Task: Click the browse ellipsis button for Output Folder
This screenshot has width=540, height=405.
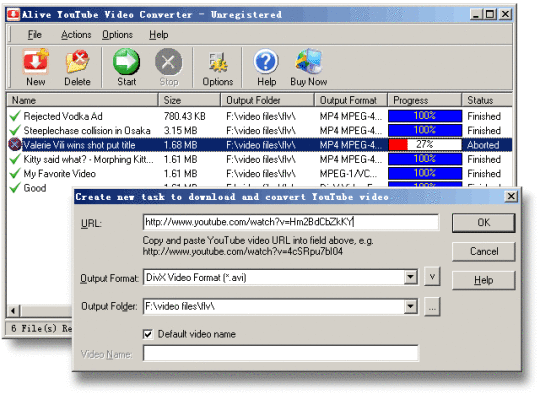Action: [432, 306]
